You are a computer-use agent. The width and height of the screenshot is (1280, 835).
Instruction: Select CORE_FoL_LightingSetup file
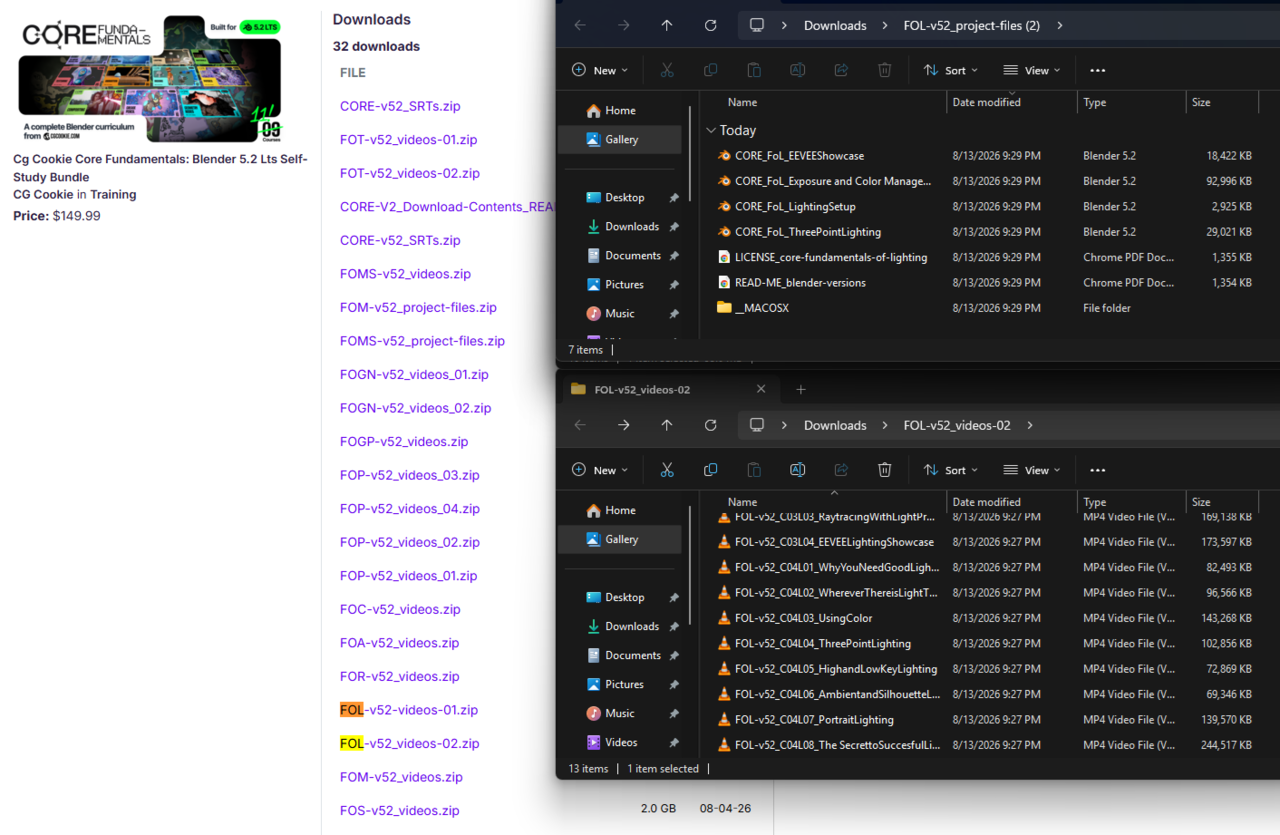click(x=797, y=207)
